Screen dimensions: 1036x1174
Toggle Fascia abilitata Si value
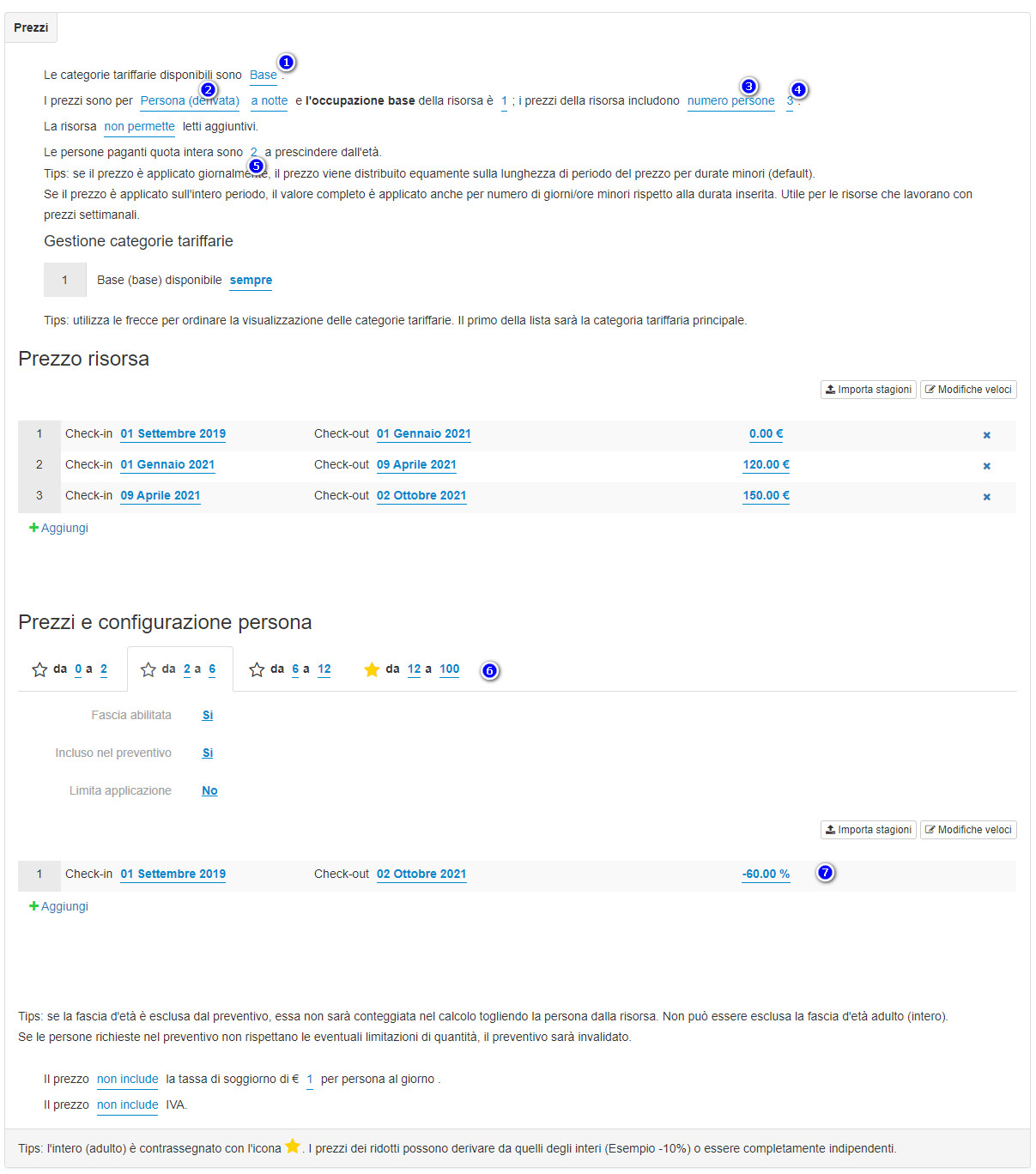tap(208, 715)
